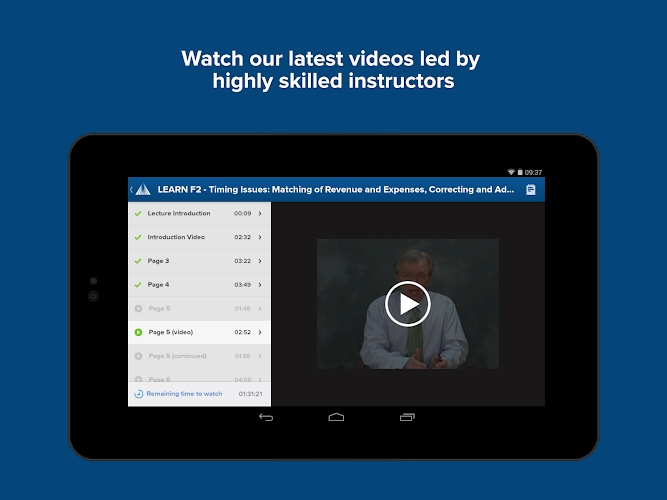Screen dimensions: 667x500
Task: Tap the Android back navigation button
Action: (266, 417)
